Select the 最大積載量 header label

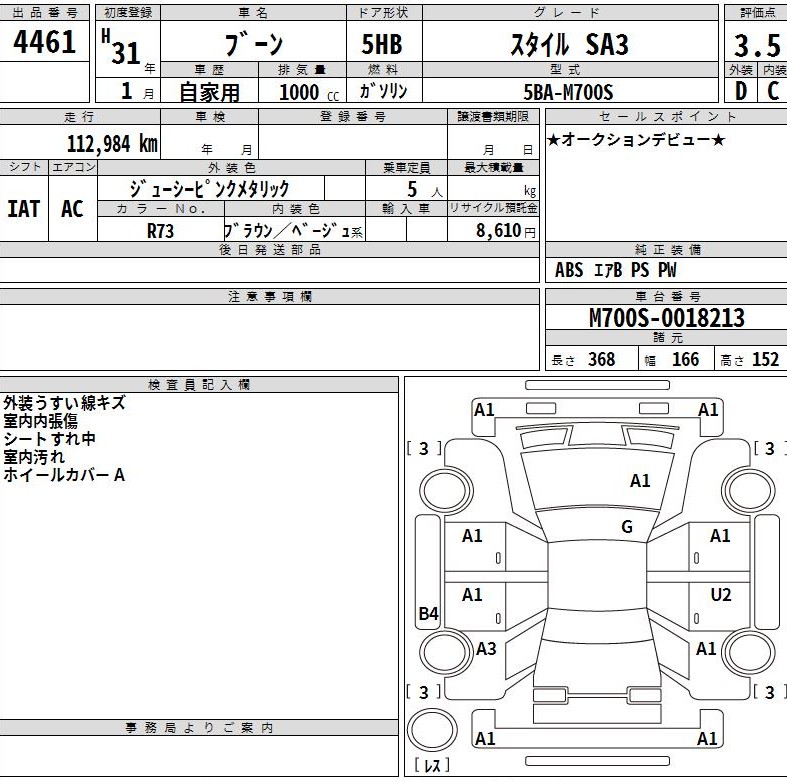coord(494,168)
